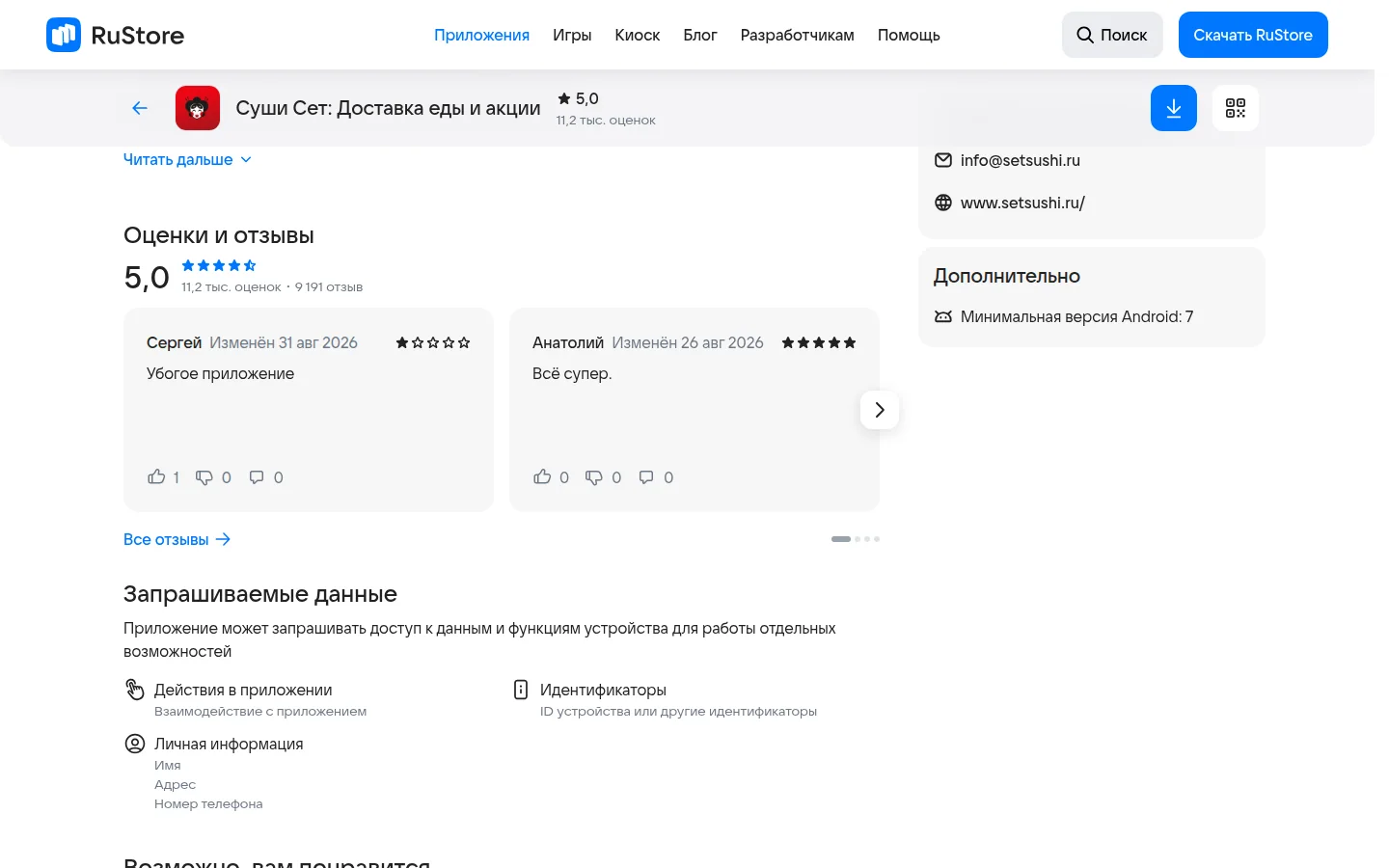Screen dimensions: 1389x868
Task: Click the 9 191 отзыв count text
Action: [x=329, y=287]
